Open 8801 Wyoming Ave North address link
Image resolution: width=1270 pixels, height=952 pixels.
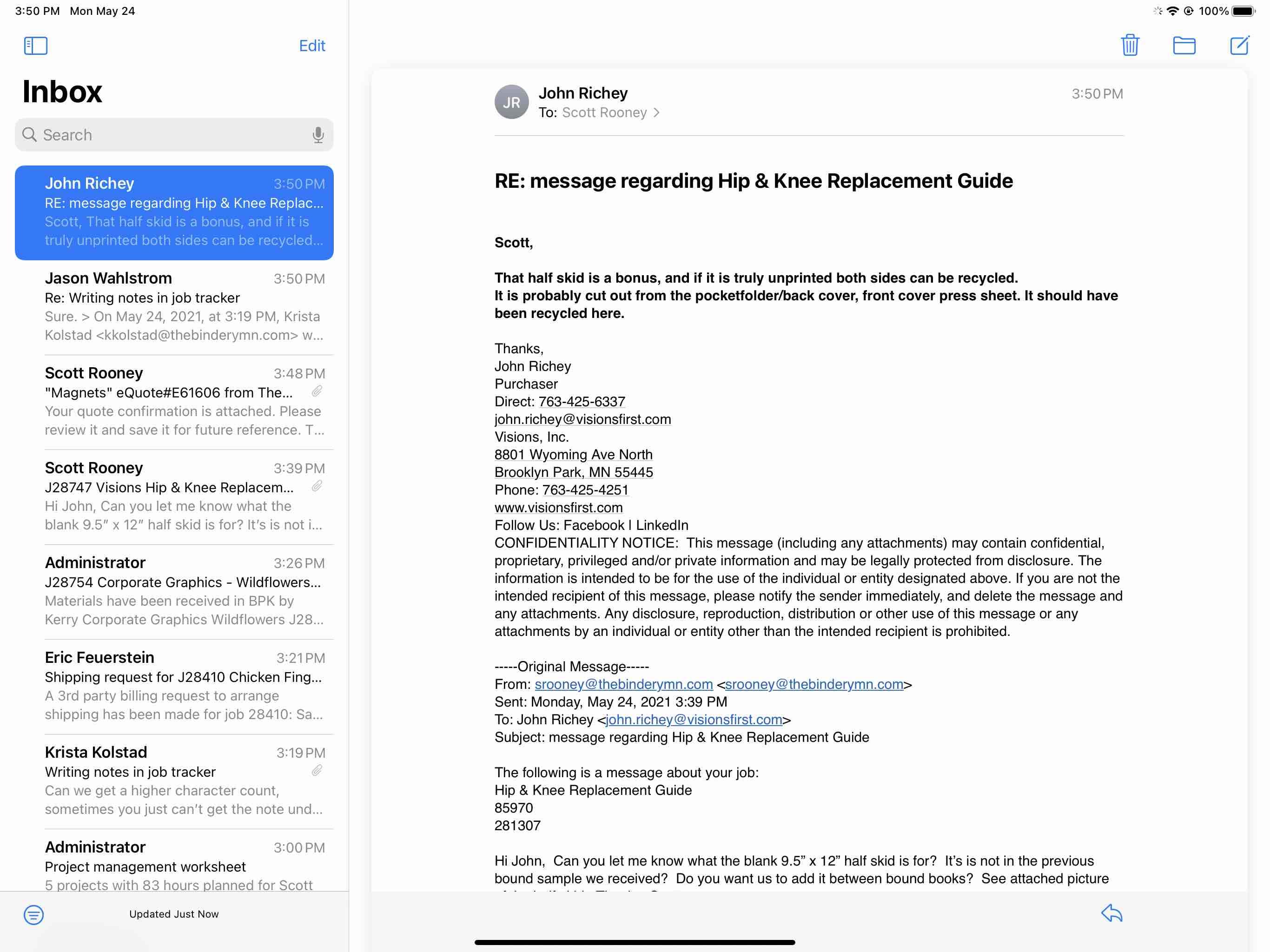[573, 455]
